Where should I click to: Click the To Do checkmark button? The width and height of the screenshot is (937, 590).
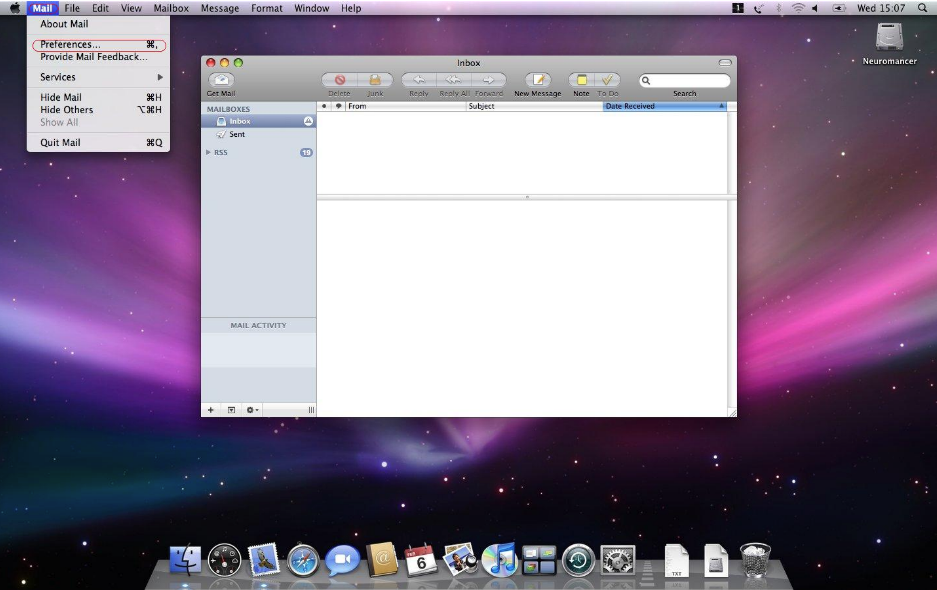pyautogui.click(x=608, y=80)
